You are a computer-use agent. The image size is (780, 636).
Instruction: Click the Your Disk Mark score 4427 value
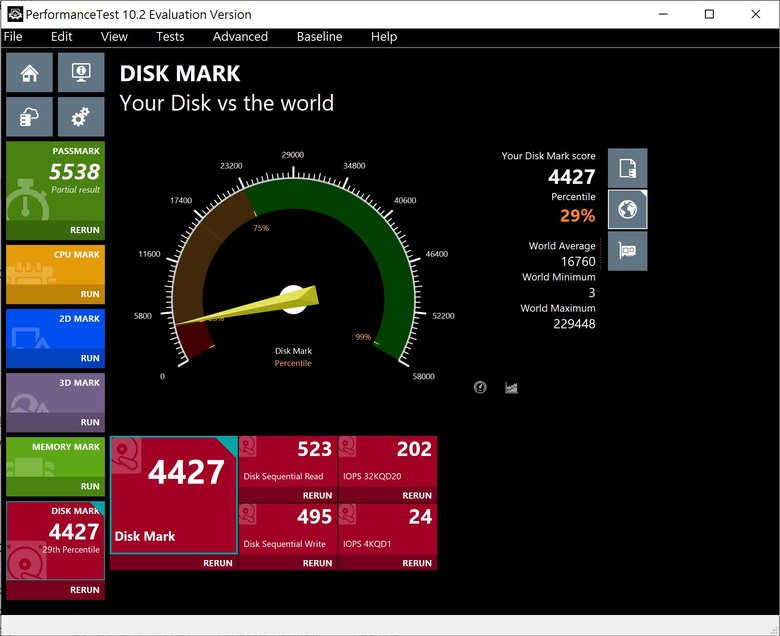(572, 177)
